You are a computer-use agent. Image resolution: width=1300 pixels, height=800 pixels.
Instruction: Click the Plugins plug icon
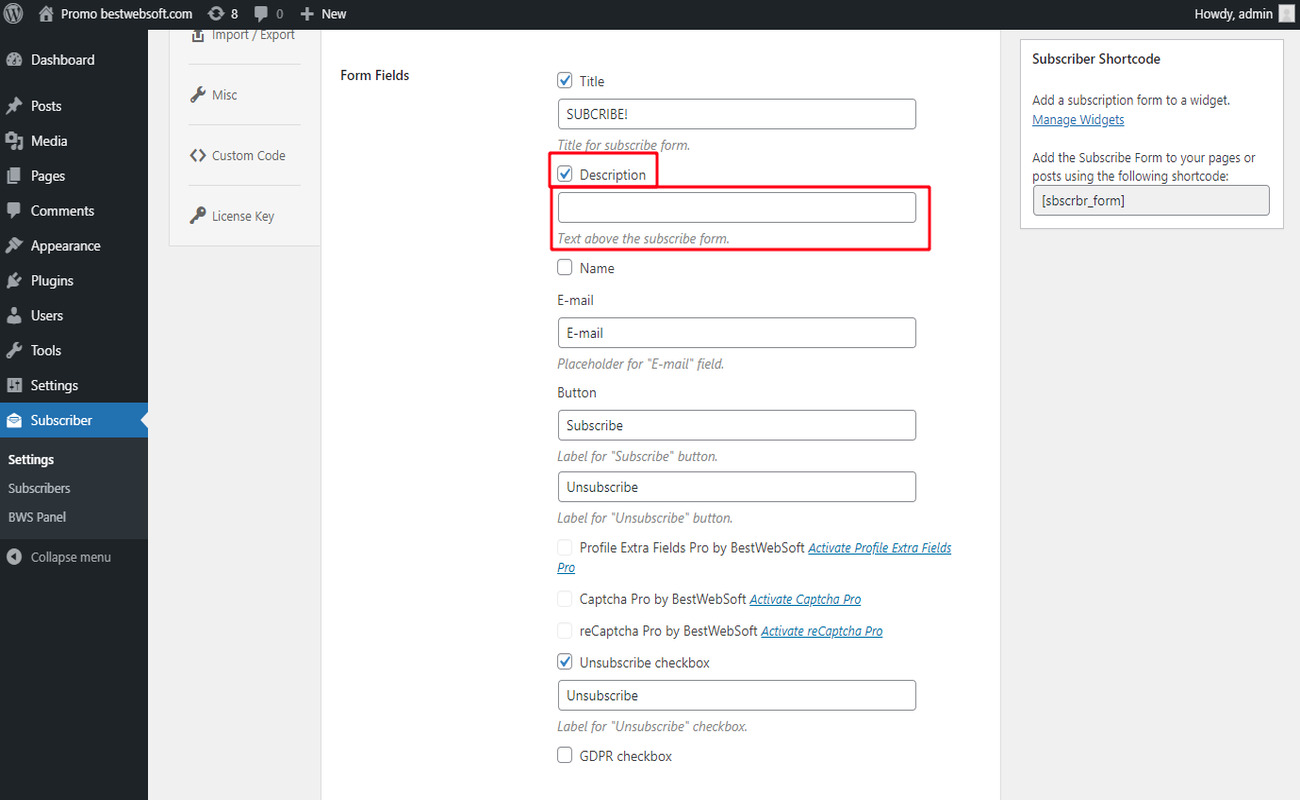(14, 281)
